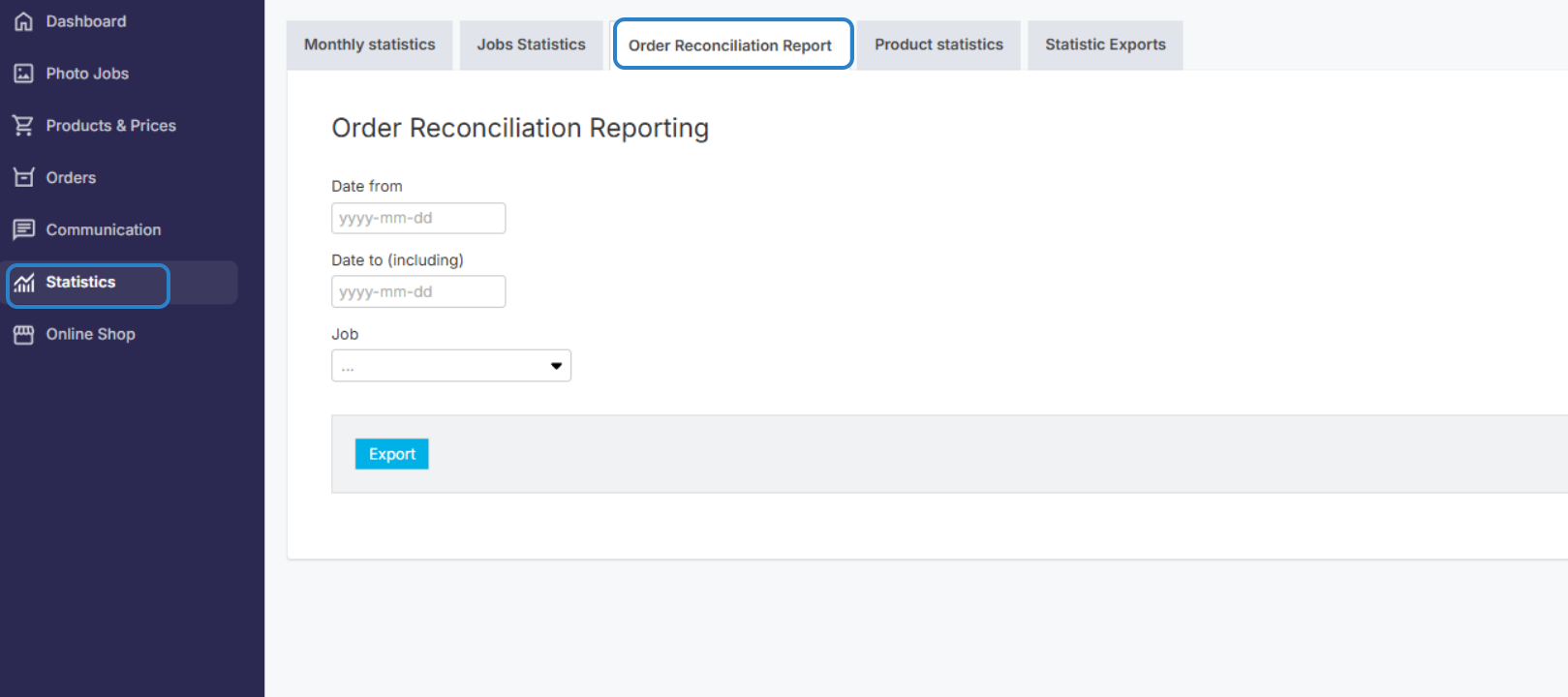
Task: Open the Online Shop section
Action: 91,335
